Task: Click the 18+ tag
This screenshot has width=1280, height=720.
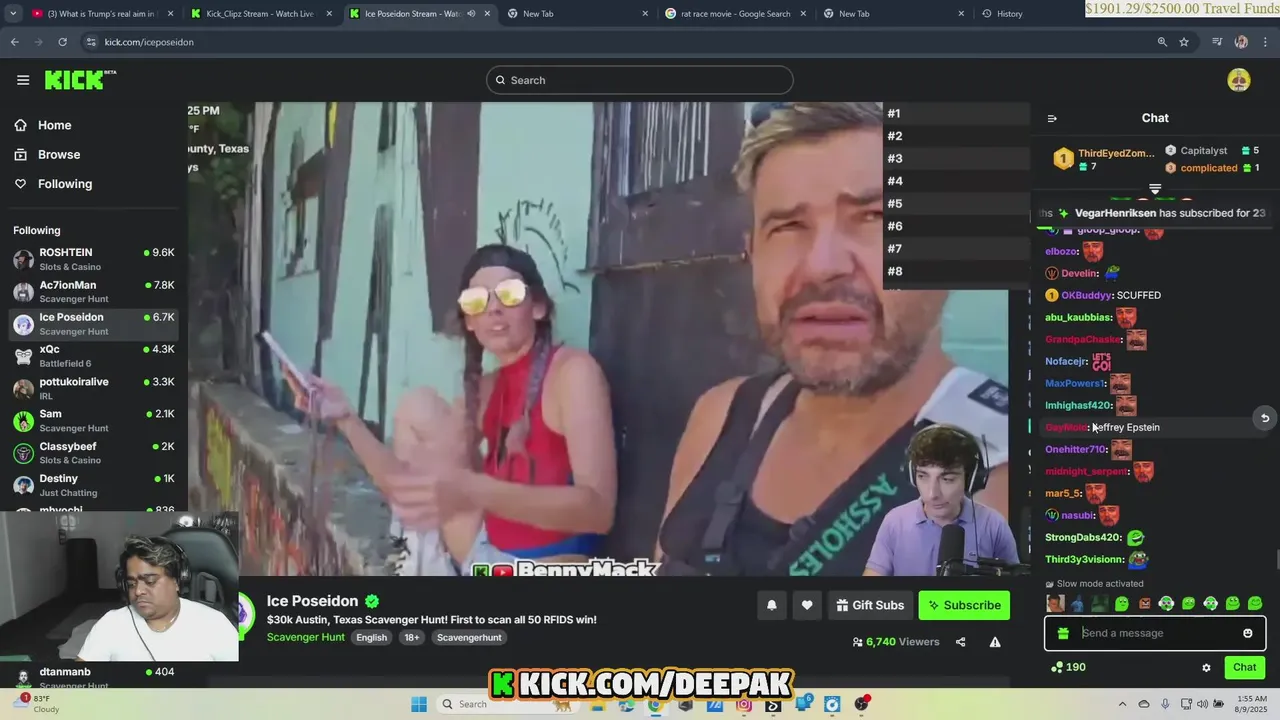Action: (411, 637)
